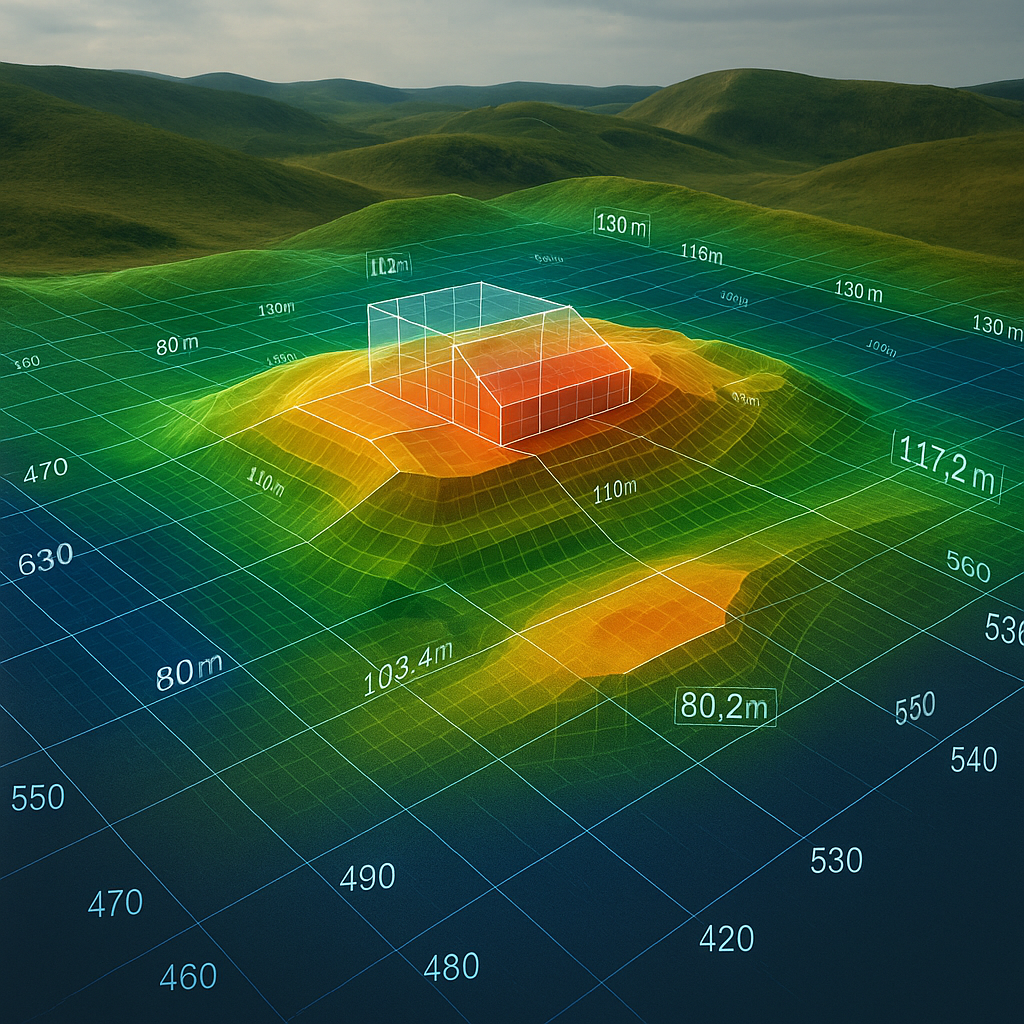The height and width of the screenshot is (1024, 1024).
Task: Click the 420 grid coordinate label
Action: pyautogui.click(x=726, y=938)
